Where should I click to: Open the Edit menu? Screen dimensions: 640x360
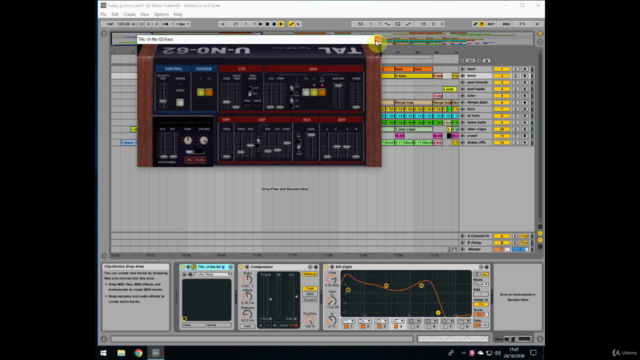pyautogui.click(x=115, y=14)
